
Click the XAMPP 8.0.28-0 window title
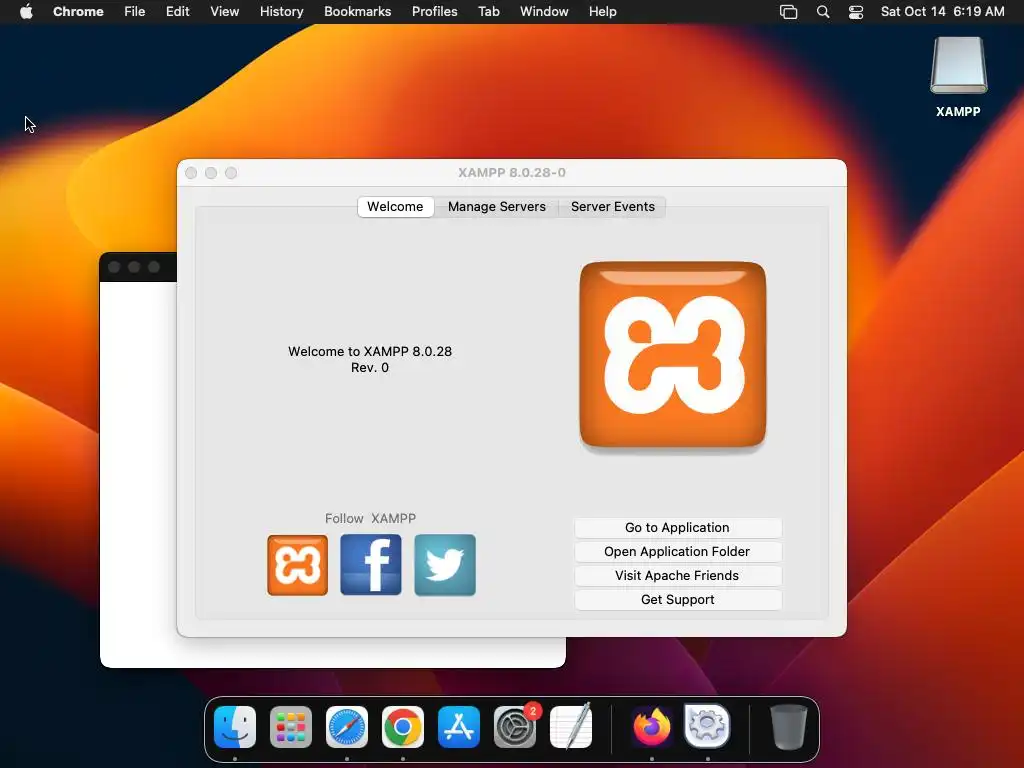tap(512, 172)
